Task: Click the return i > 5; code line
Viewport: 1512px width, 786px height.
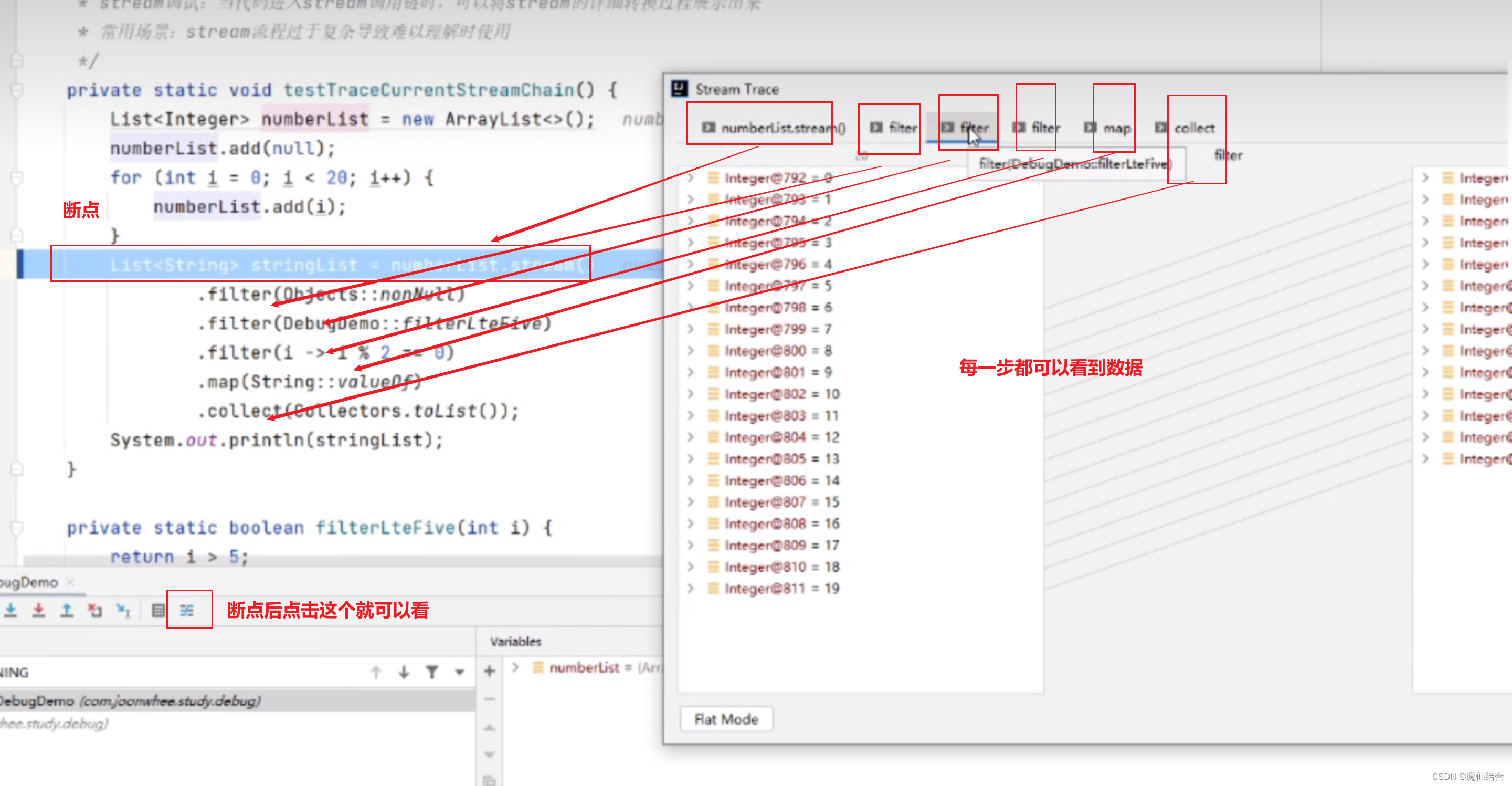Action: point(179,557)
